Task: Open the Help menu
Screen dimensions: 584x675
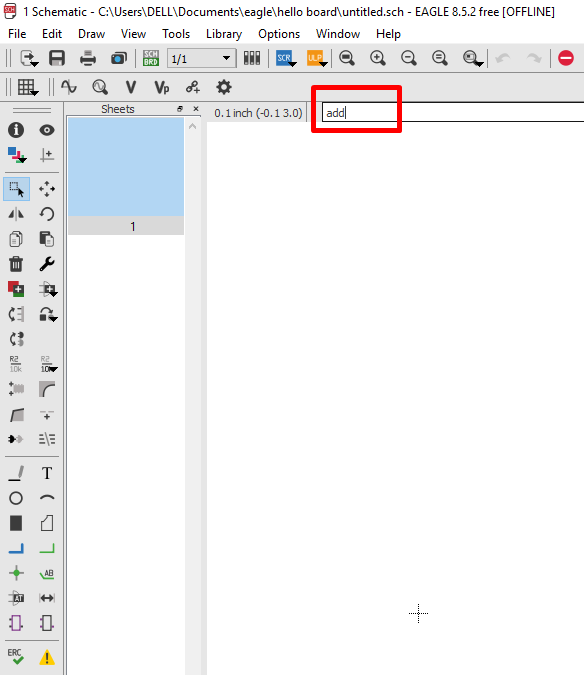Action: point(388,34)
